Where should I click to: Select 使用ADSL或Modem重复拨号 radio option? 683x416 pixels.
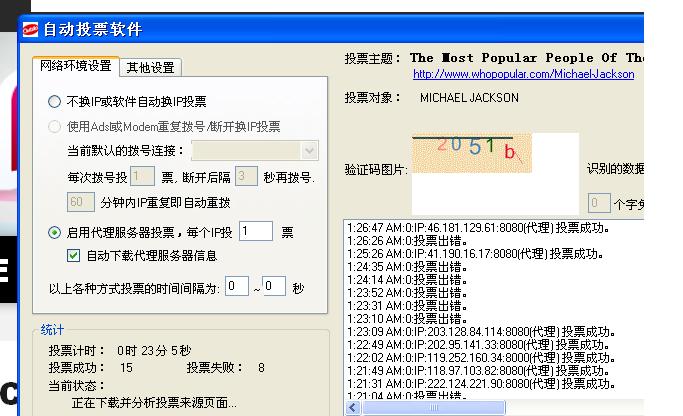pyautogui.click(x=54, y=127)
